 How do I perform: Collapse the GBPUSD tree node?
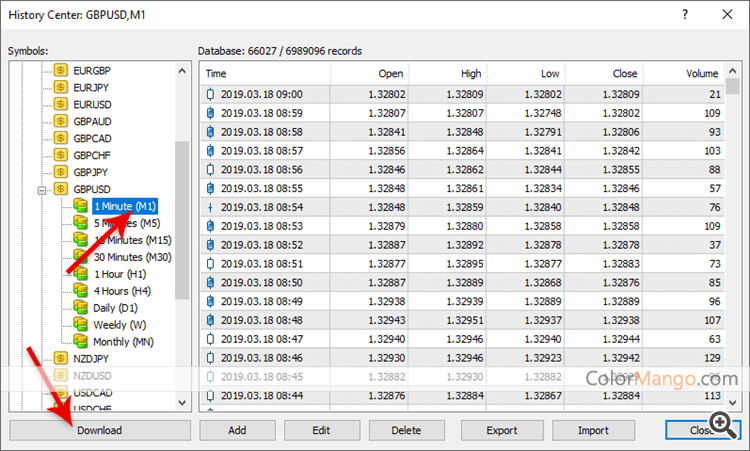click(42, 188)
